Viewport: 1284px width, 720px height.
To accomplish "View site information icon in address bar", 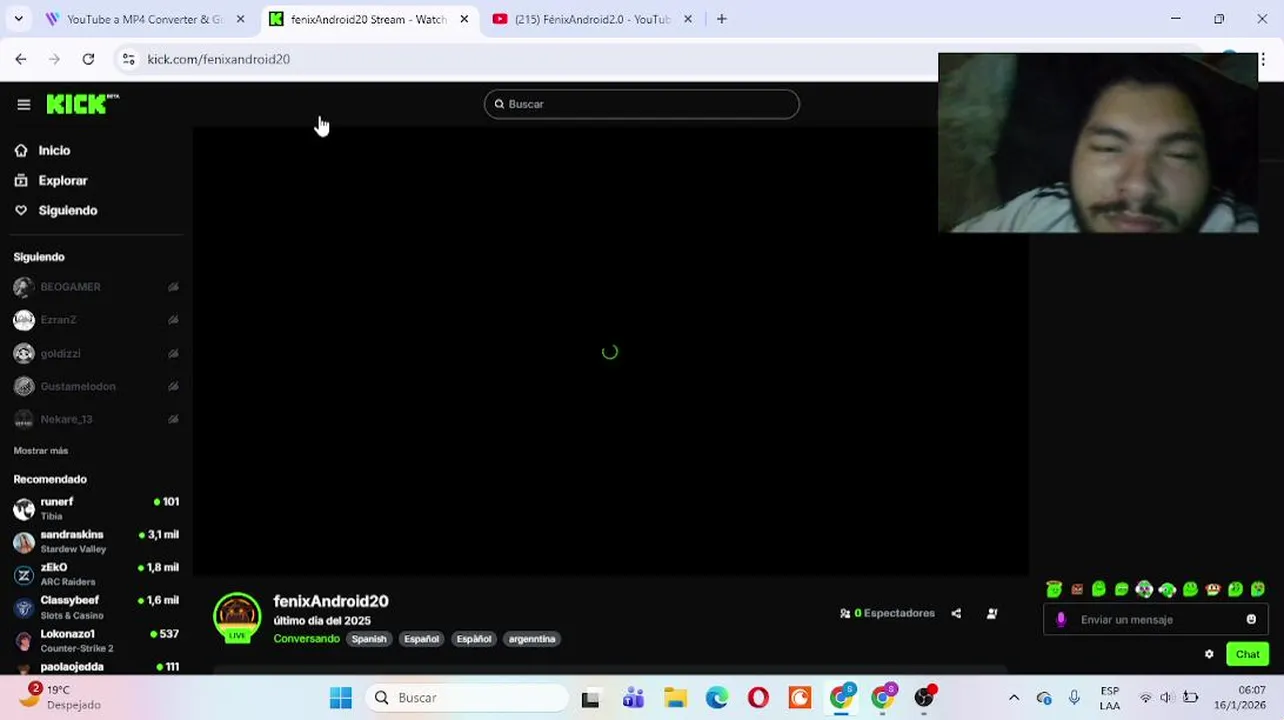I will point(128,59).
